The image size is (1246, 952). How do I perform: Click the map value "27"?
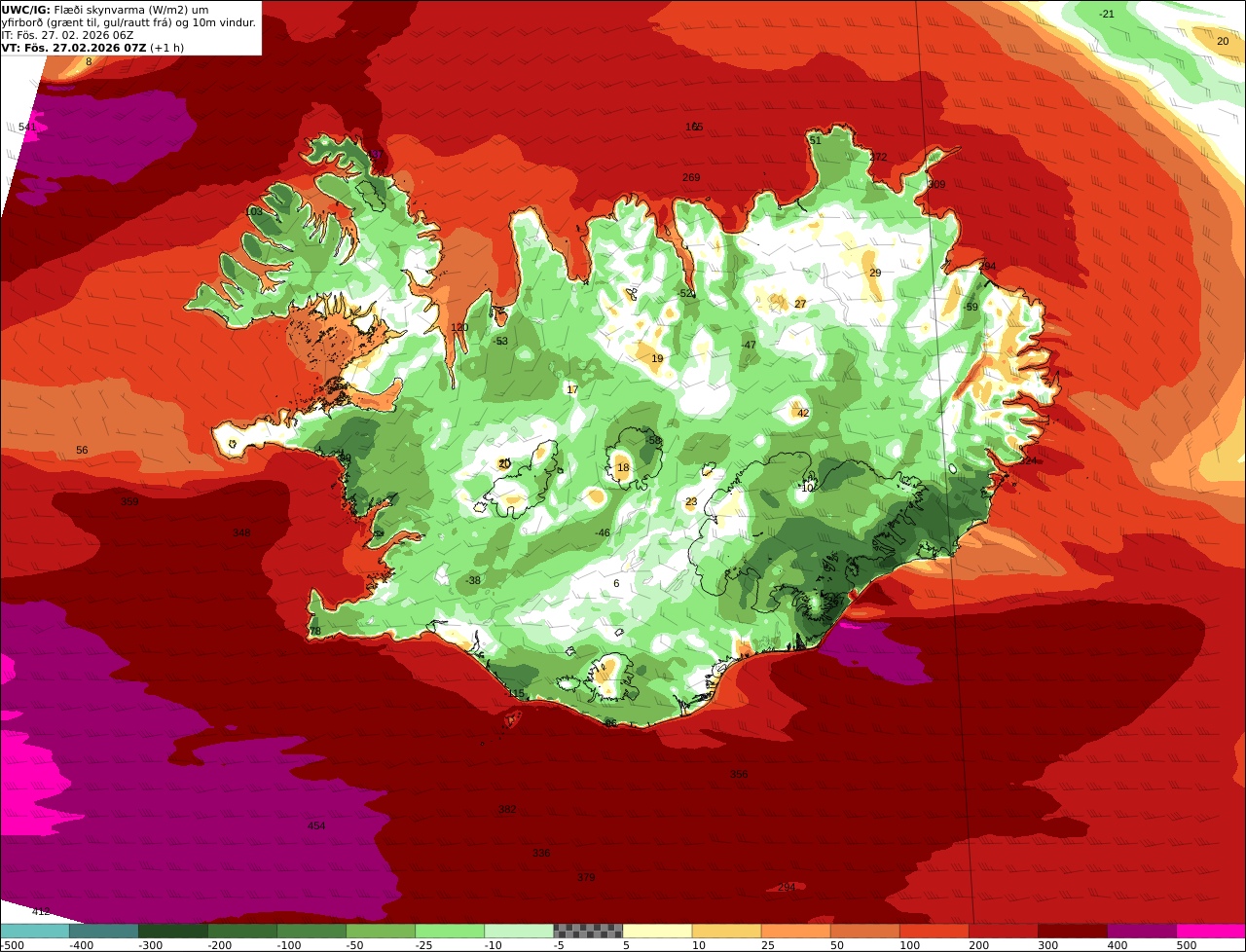[800, 304]
